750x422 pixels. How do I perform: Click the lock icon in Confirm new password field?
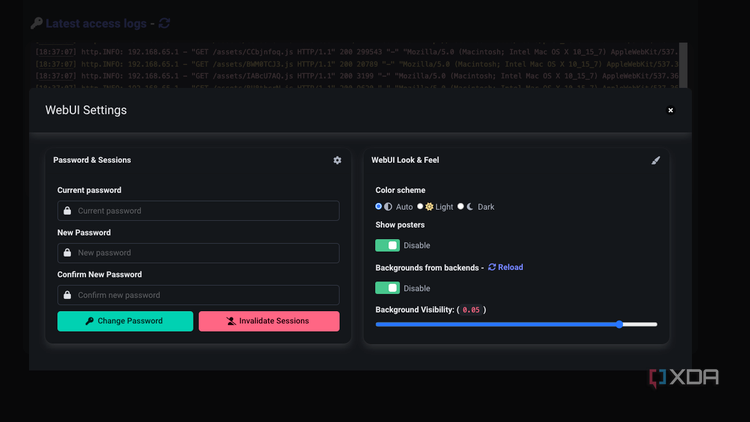67,295
